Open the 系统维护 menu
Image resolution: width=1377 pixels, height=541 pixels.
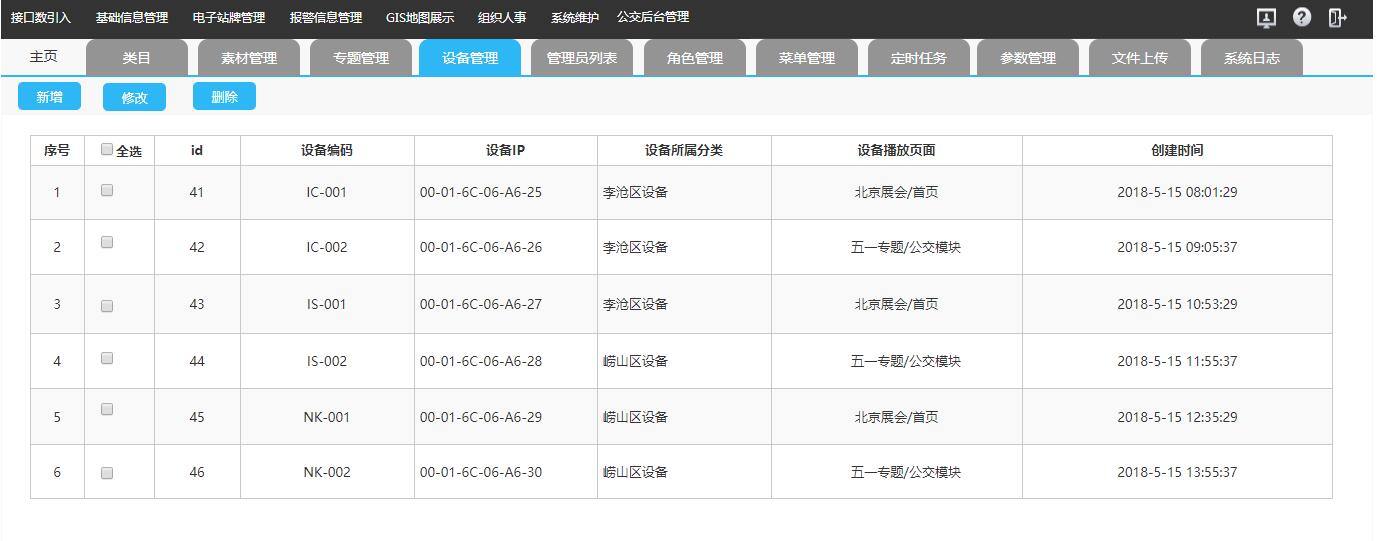click(575, 18)
